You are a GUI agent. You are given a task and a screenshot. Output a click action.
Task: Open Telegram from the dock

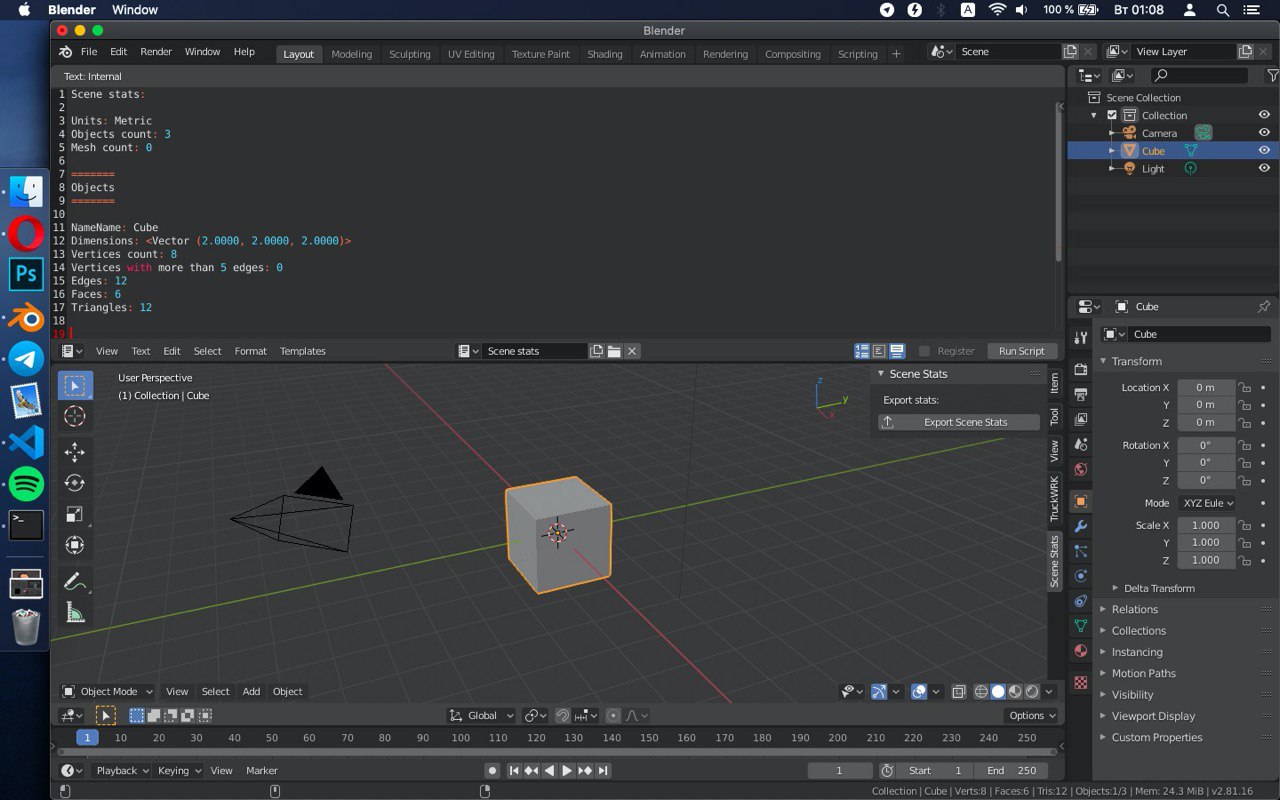(x=26, y=359)
